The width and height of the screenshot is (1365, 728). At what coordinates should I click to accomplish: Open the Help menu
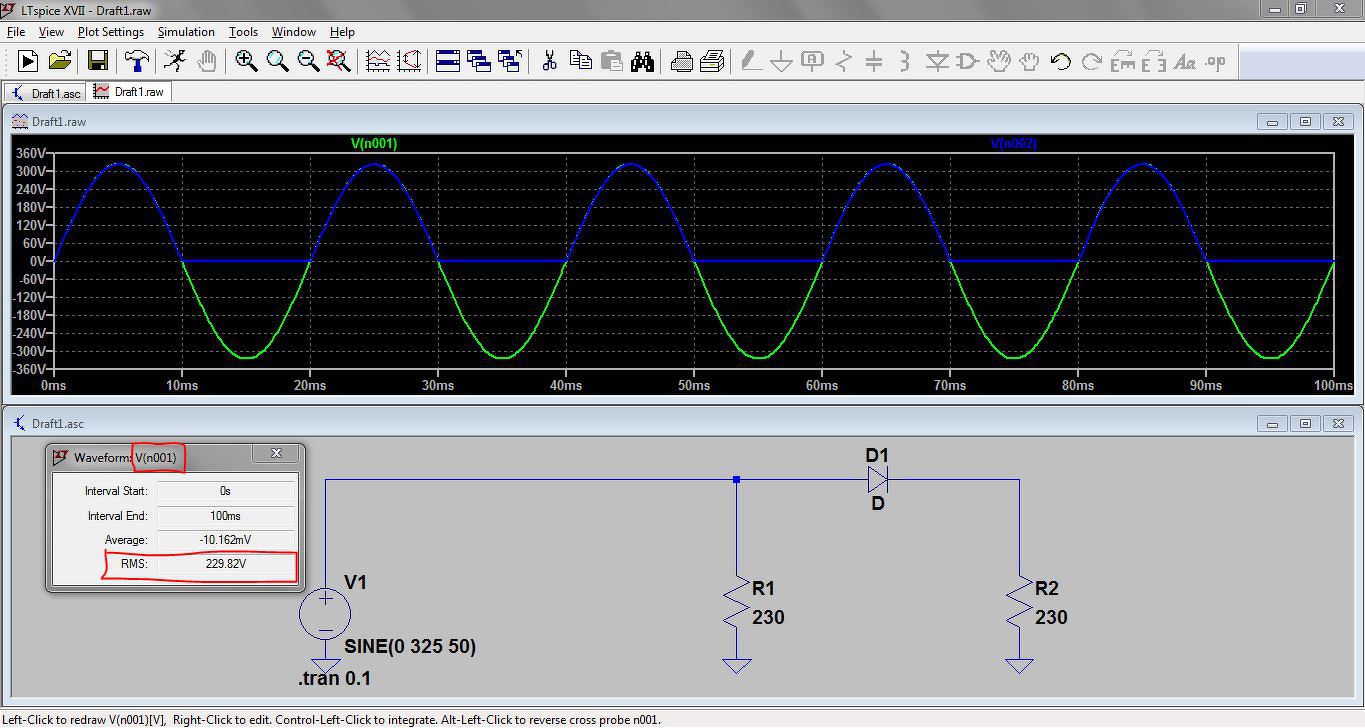342,32
